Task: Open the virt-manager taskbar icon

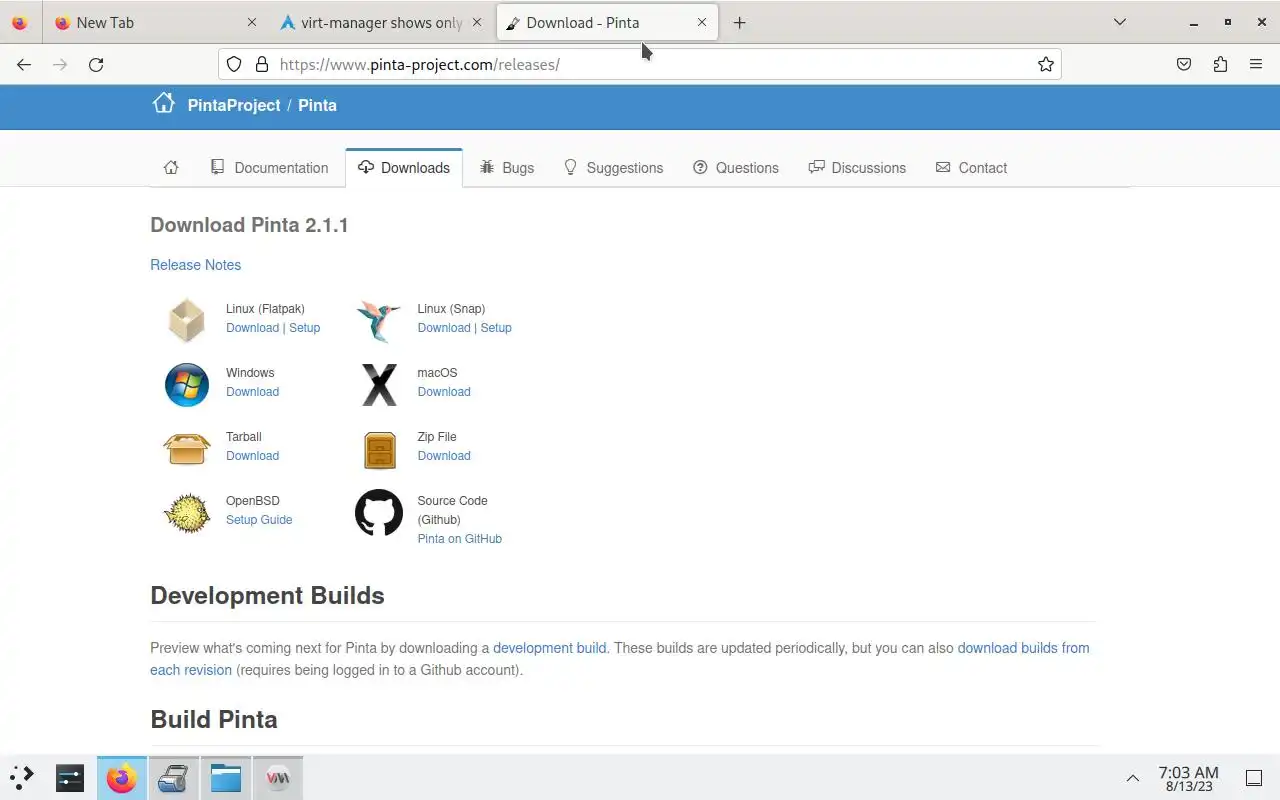Action: pyautogui.click(x=278, y=777)
